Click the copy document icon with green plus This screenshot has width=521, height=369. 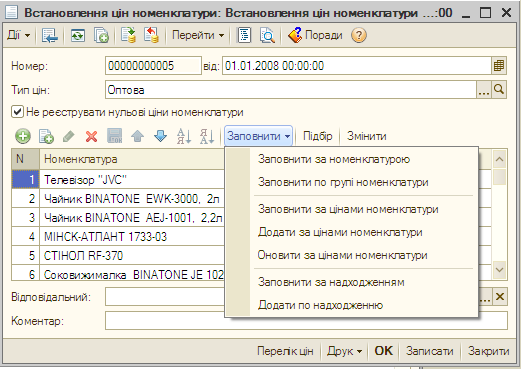pyautogui.click(x=101, y=35)
